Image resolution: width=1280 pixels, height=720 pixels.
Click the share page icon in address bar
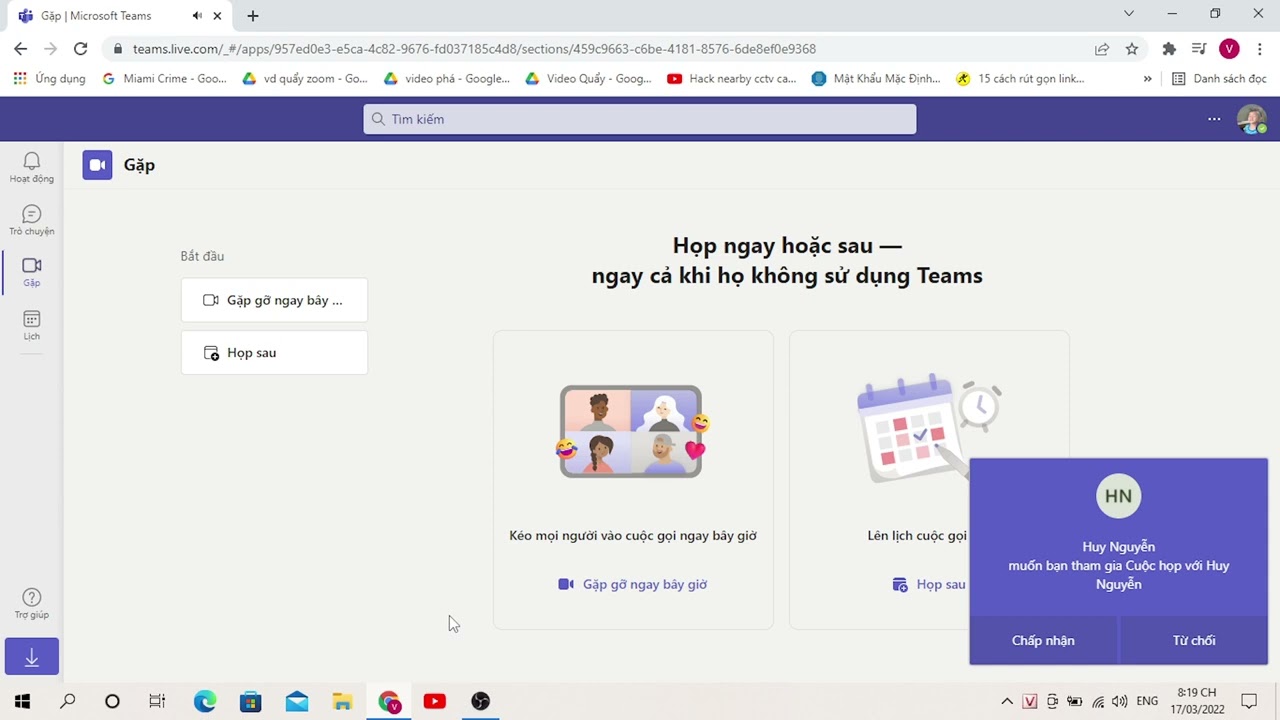1102,49
